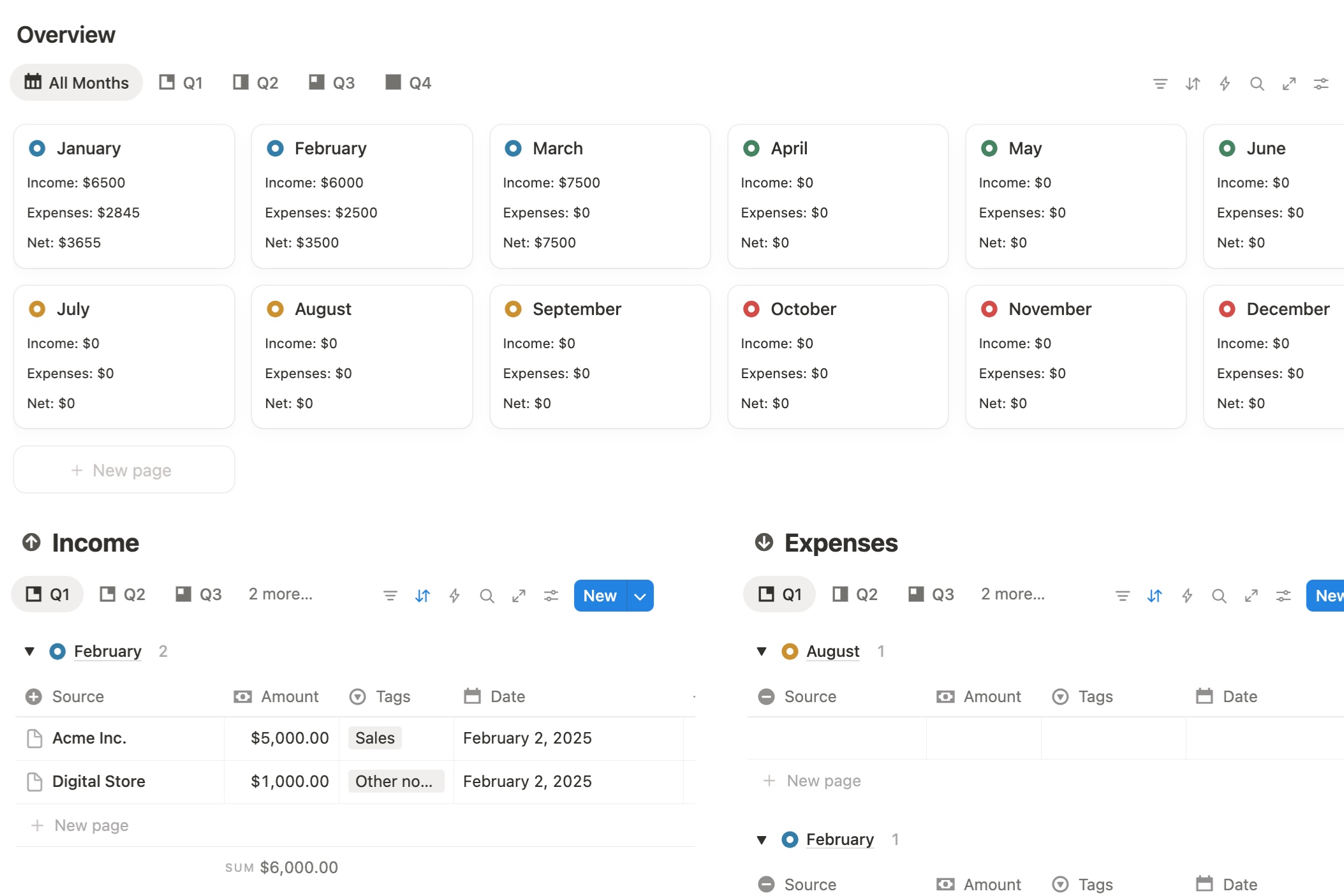This screenshot has width=1344, height=896.
Task: Click the Sales tag on Acme Inc.
Action: pyautogui.click(x=374, y=738)
